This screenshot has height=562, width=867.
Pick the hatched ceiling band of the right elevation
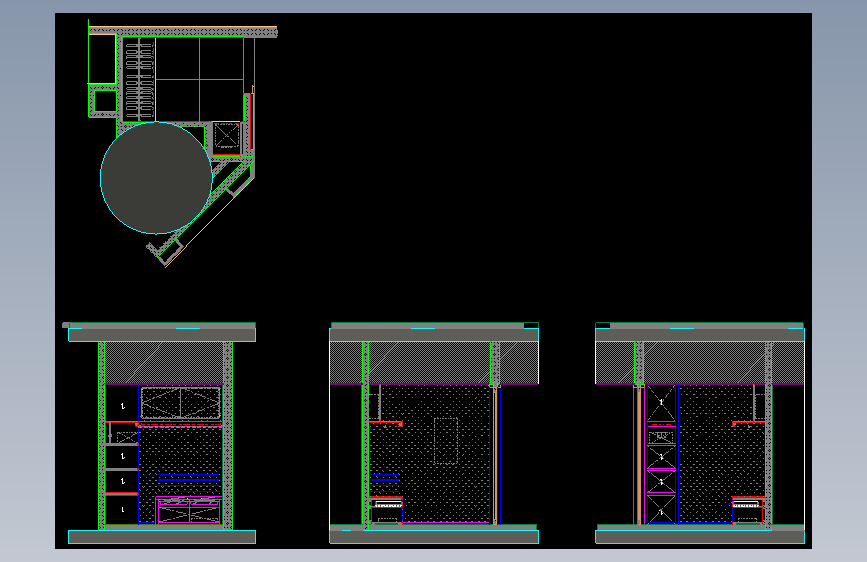click(x=699, y=363)
